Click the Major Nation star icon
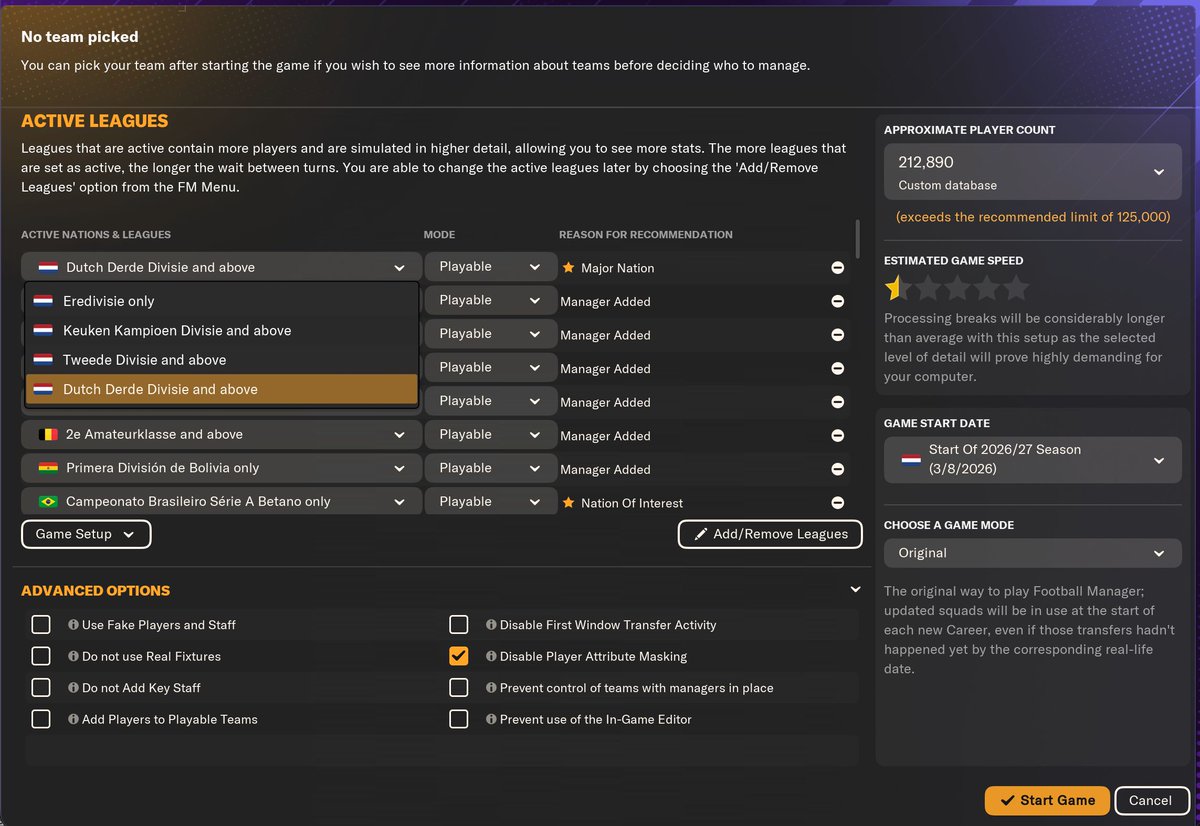Screen dimensions: 1200x826 coord(568,268)
